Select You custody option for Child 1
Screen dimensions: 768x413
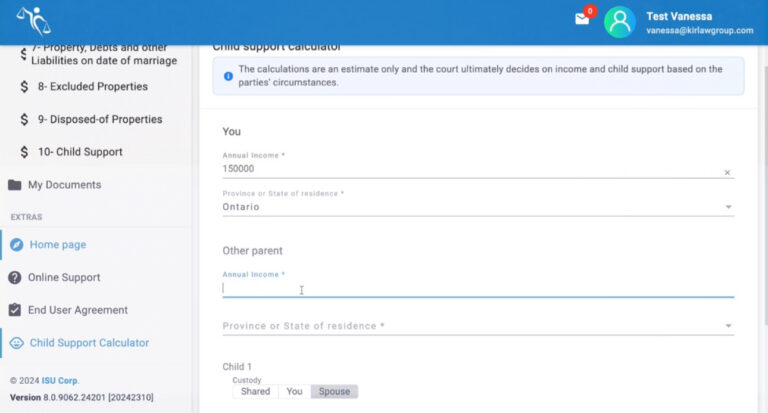(294, 392)
